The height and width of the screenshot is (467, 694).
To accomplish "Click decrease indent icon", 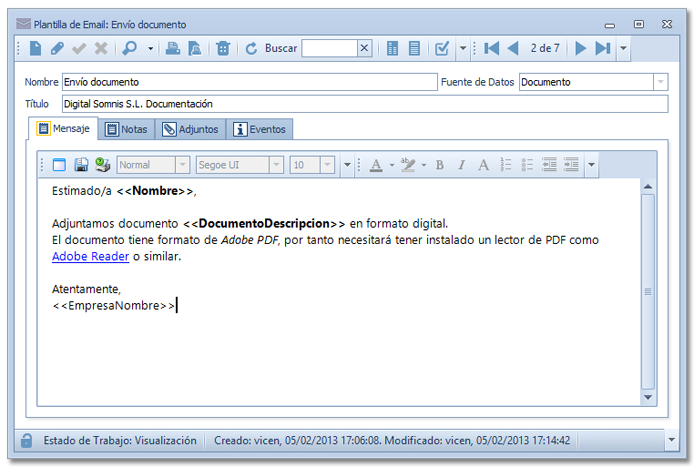I will point(549,165).
